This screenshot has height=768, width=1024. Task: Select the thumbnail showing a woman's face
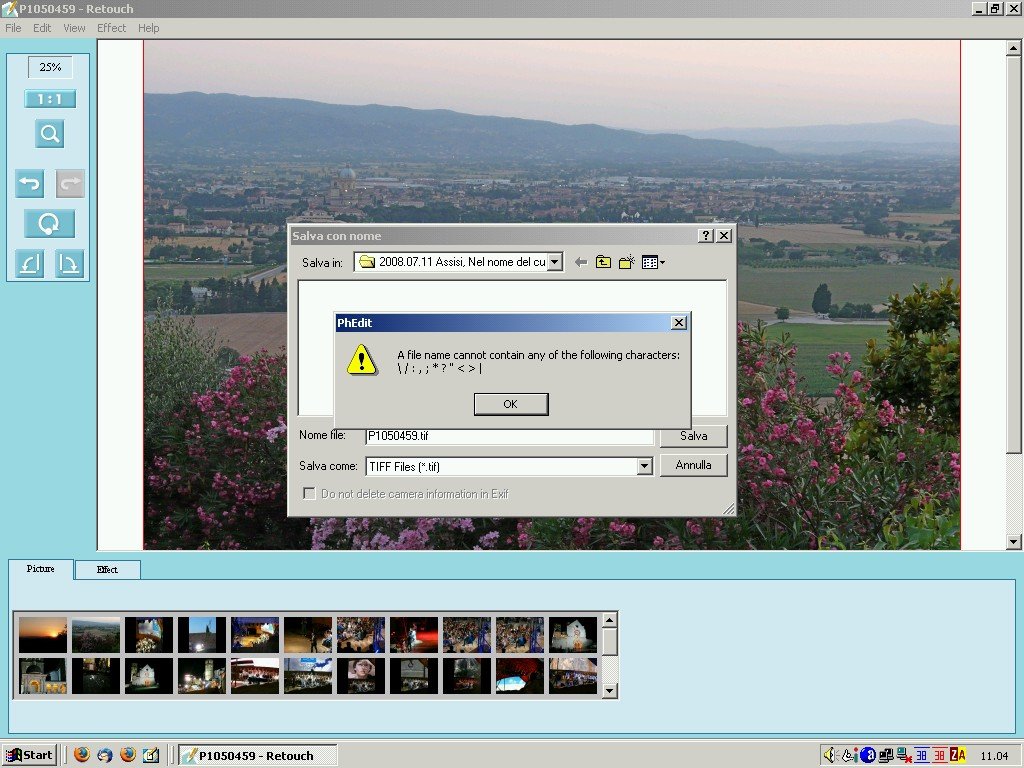(x=361, y=675)
